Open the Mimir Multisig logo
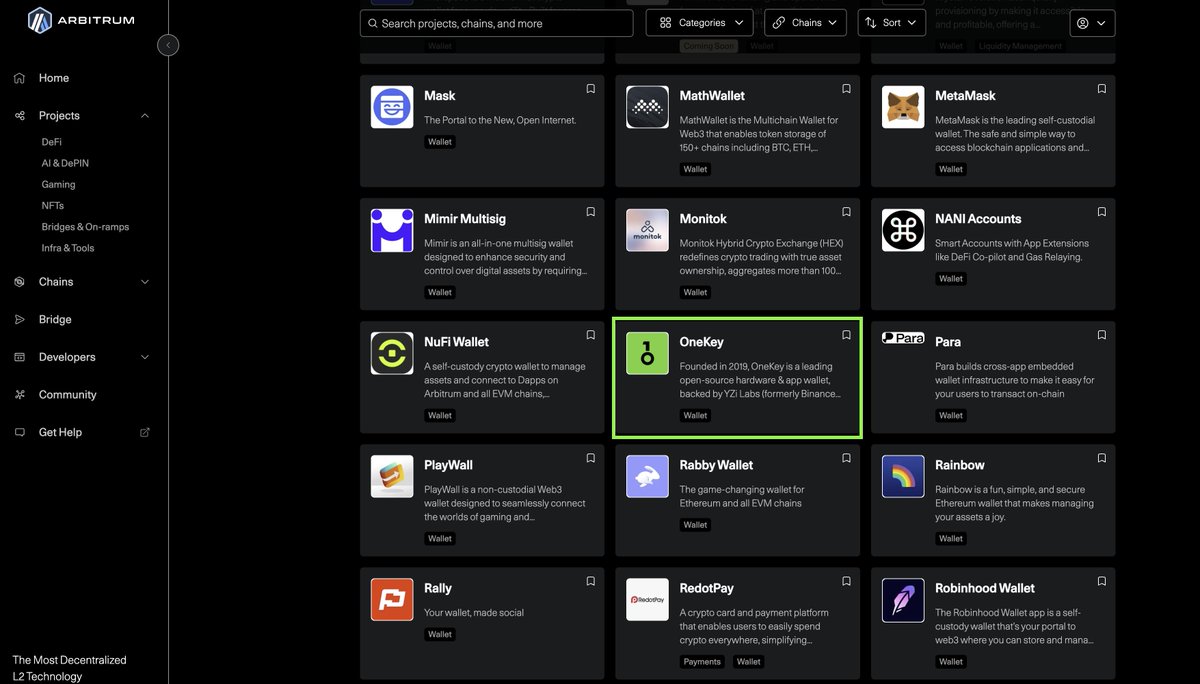Screen dimensions: 1200x684 pos(392,230)
